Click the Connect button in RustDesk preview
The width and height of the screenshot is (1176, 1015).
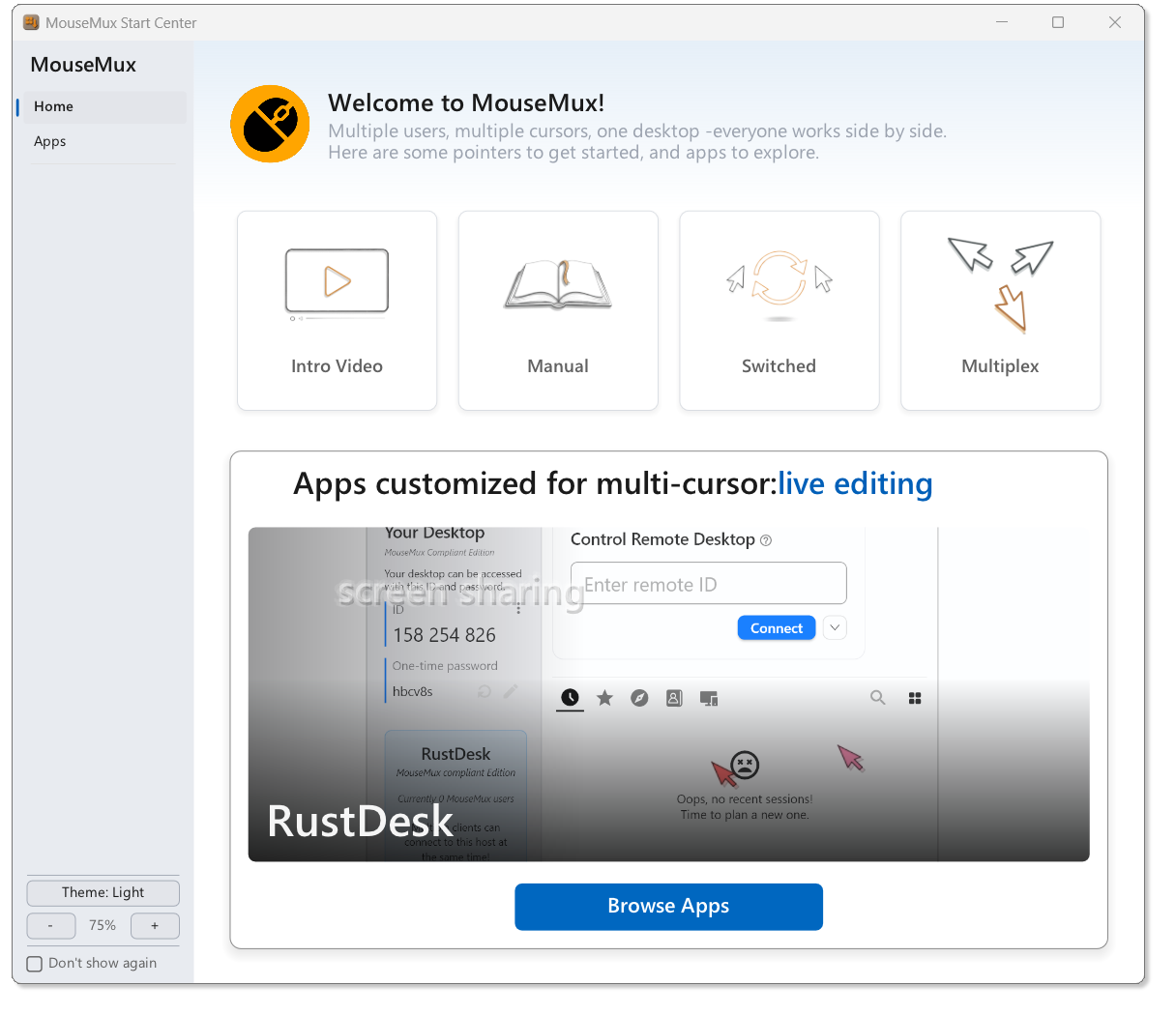pyautogui.click(x=777, y=628)
